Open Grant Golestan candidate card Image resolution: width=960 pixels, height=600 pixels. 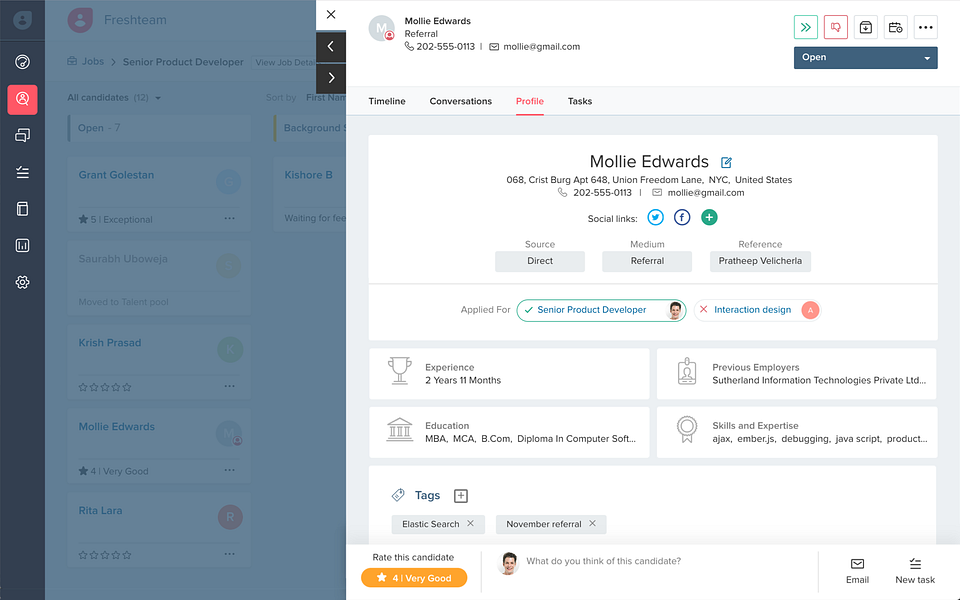tap(159, 193)
